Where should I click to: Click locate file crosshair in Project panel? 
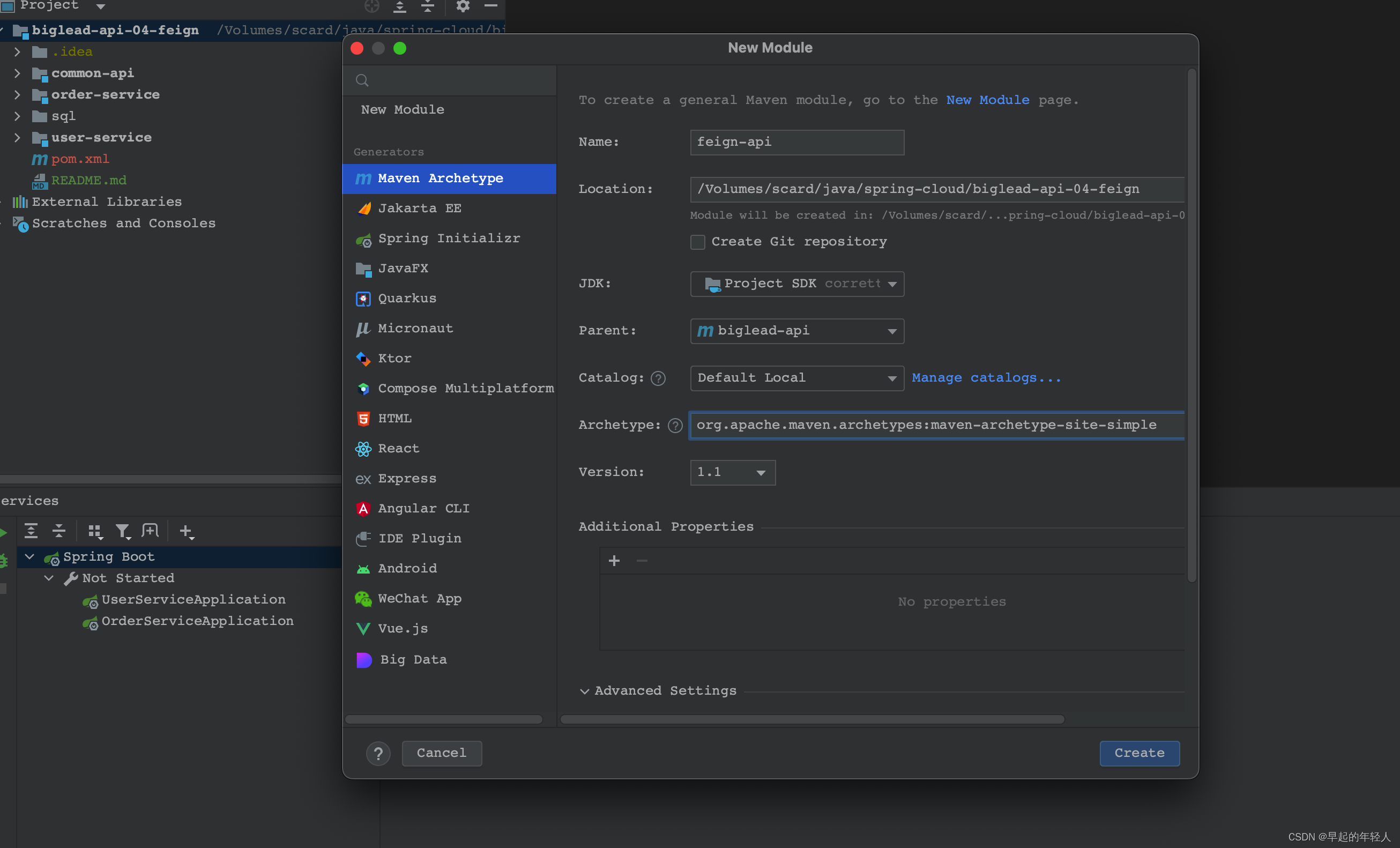coord(371,6)
